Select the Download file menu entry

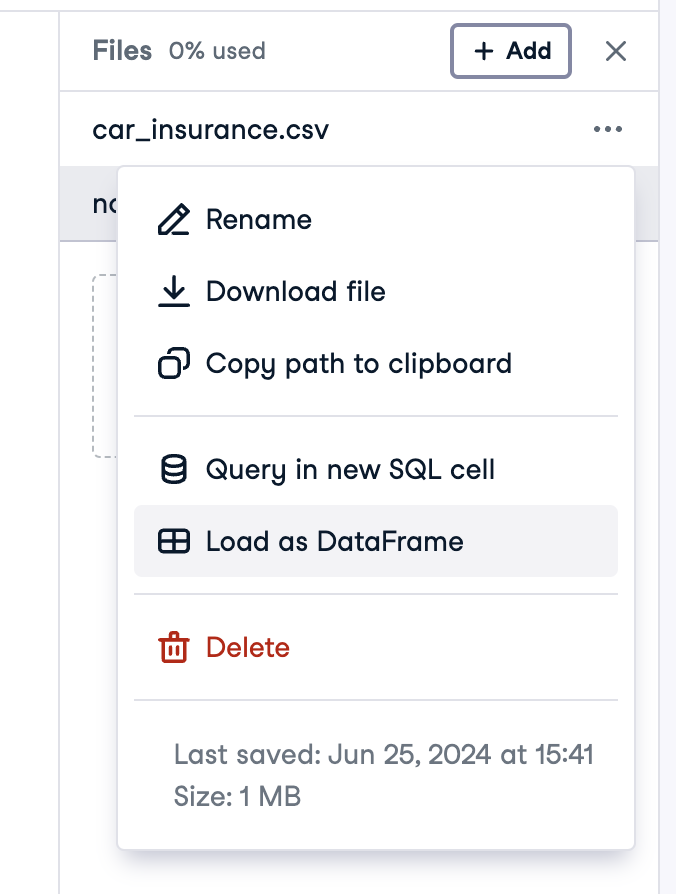click(295, 292)
